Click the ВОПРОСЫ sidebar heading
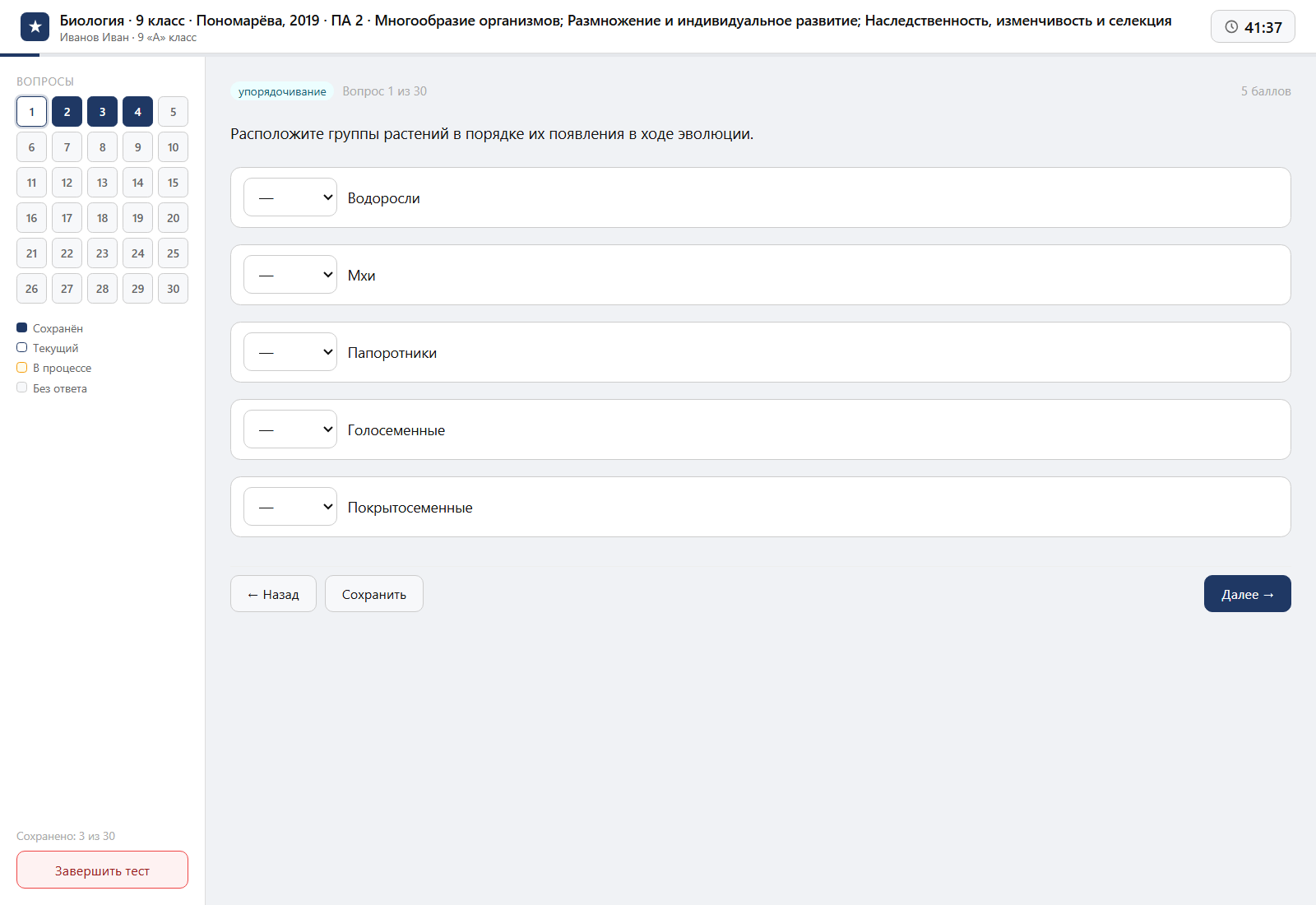This screenshot has width=1316, height=905. 45,81
